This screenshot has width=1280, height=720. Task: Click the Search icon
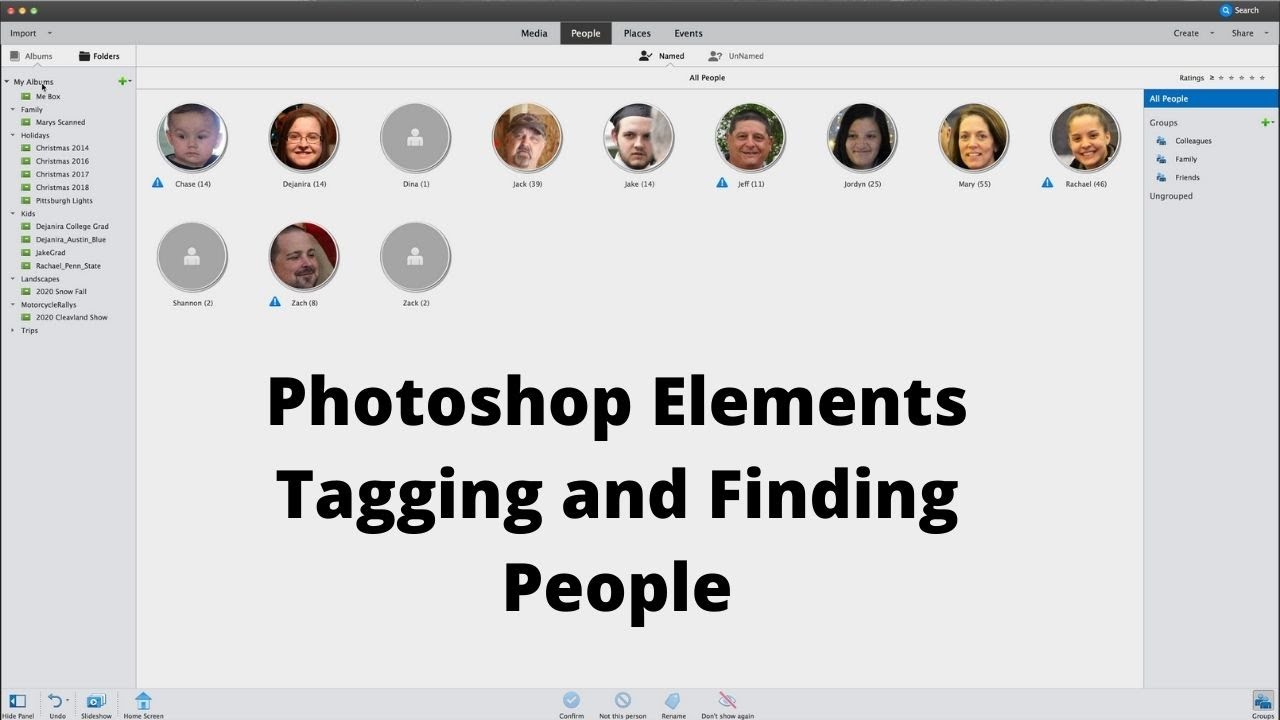pos(1226,10)
